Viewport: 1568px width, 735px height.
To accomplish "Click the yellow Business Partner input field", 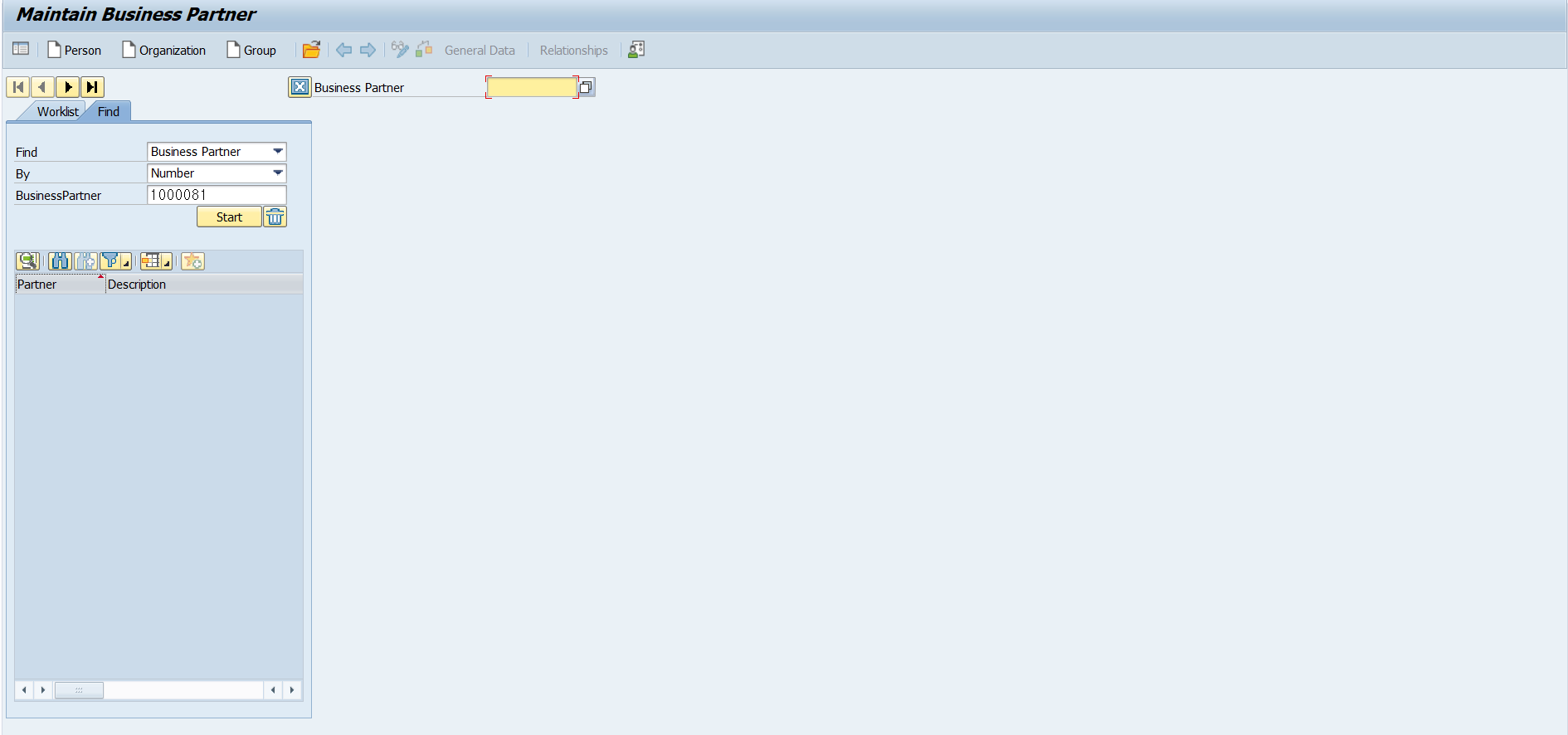I will click(x=532, y=87).
